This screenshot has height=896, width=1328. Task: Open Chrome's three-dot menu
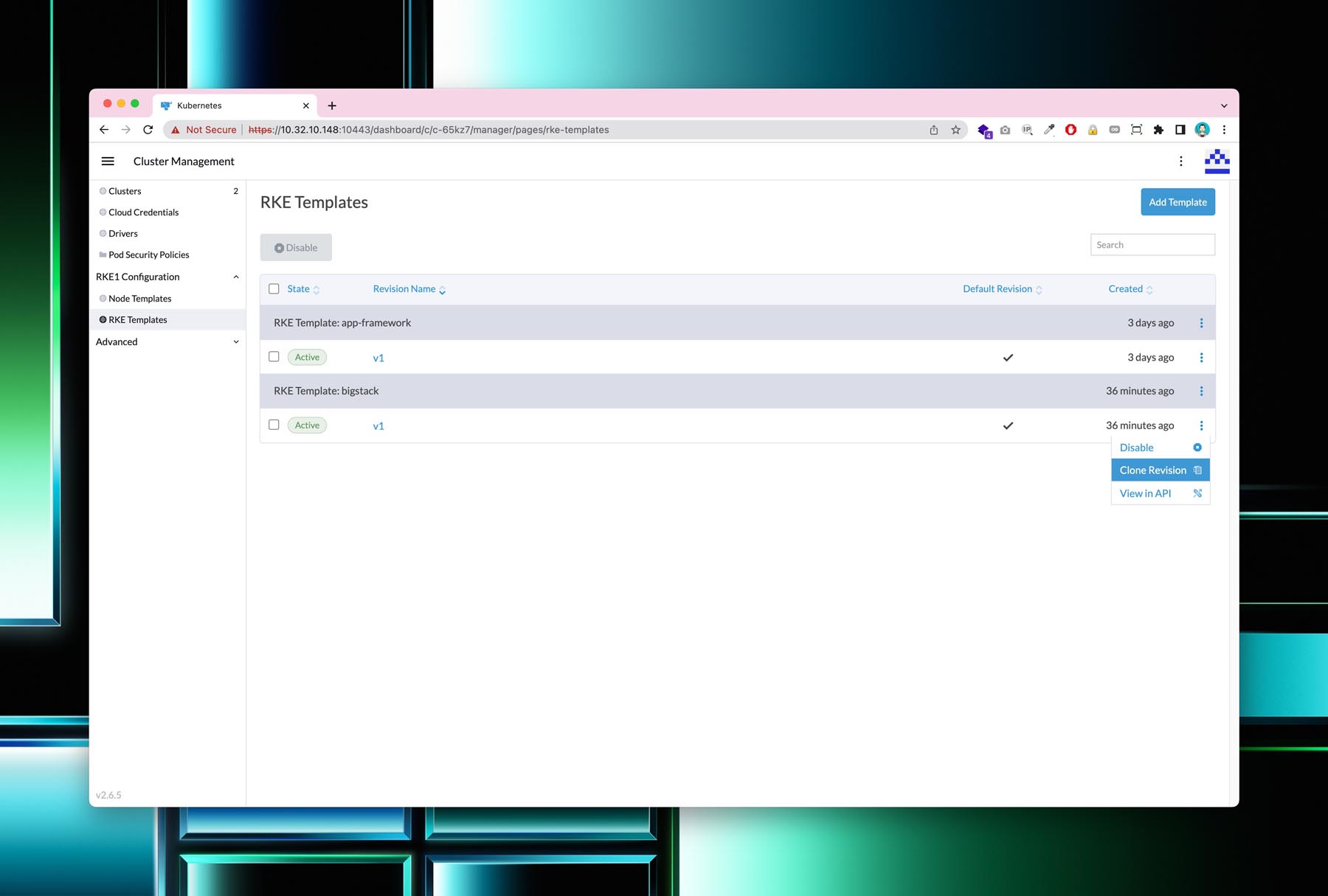click(1224, 130)
